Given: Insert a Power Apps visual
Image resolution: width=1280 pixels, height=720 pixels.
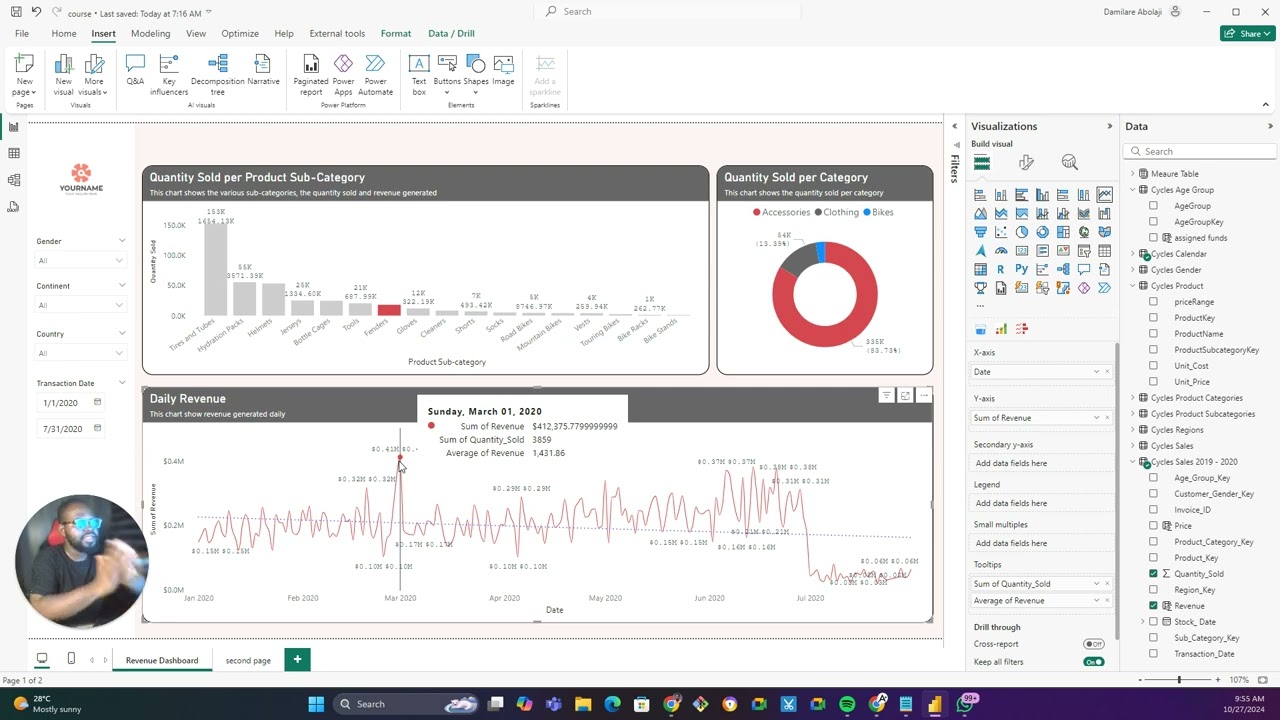Looking at the screenshot, I should click(x=343, y=75).
